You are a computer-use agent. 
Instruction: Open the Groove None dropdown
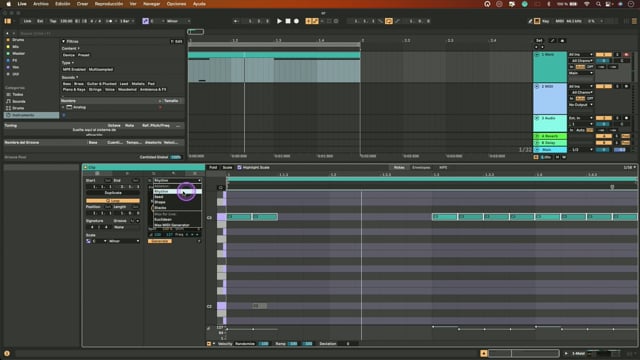(126, 227)
